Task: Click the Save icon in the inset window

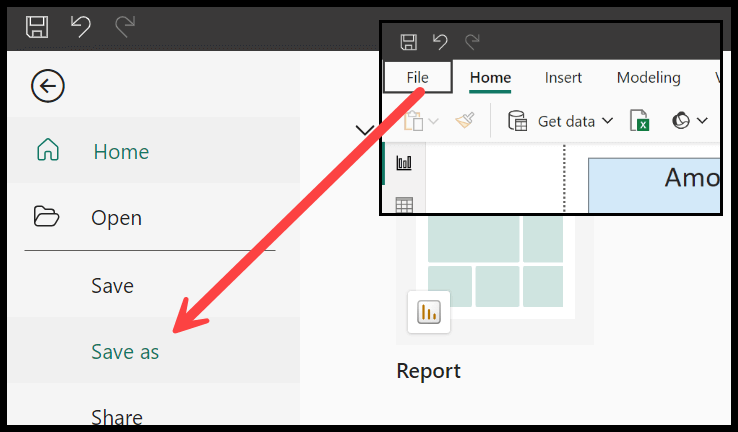Action: 409,42
